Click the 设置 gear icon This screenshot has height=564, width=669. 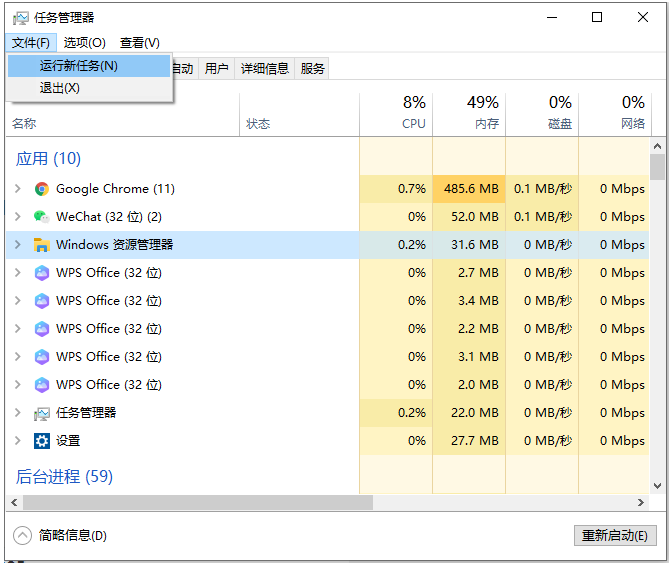click(x=41, y=441)
